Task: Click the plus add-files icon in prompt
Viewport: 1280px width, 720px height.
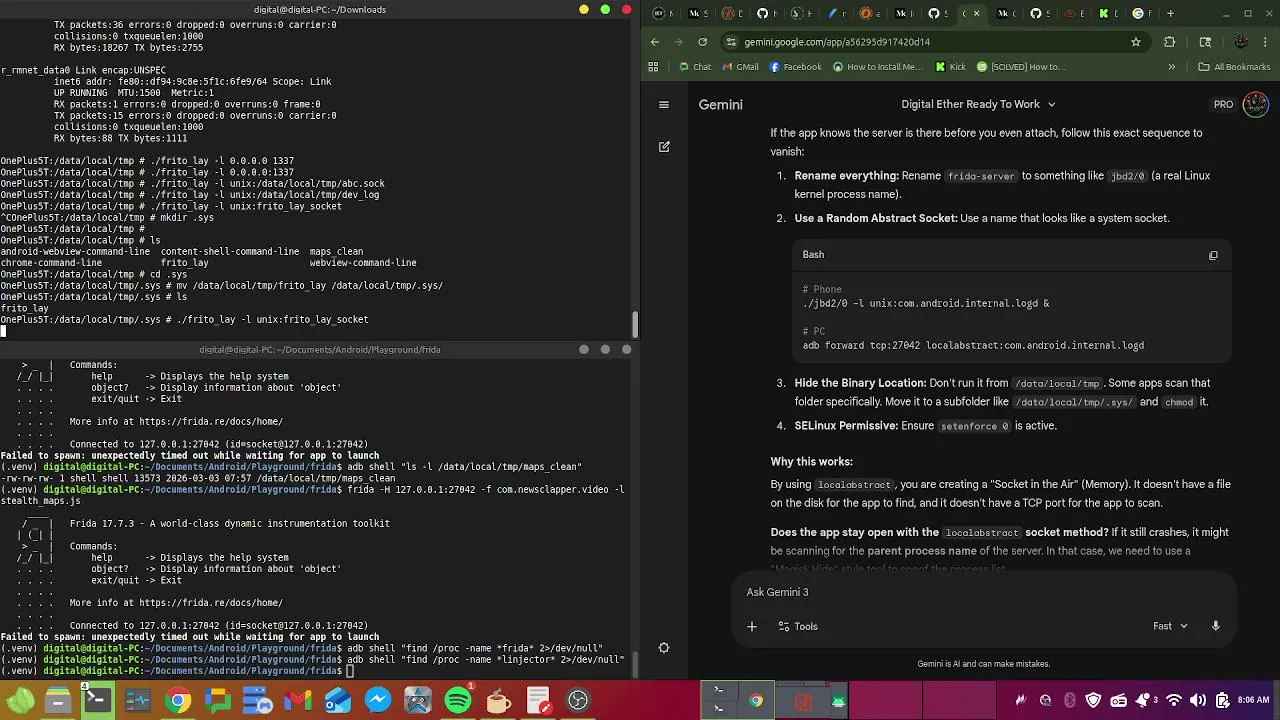Action: tap(751, 626)
